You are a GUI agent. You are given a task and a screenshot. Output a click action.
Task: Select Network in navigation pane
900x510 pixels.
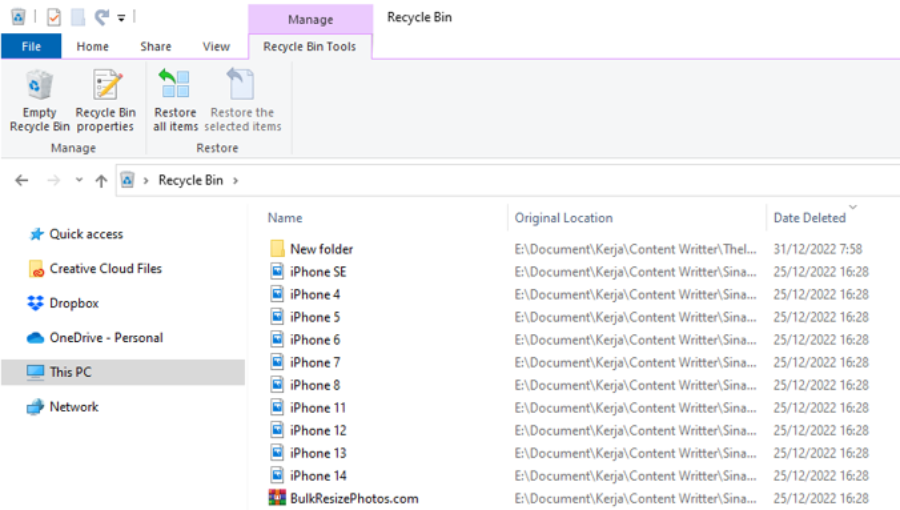(x=74, y=407)
